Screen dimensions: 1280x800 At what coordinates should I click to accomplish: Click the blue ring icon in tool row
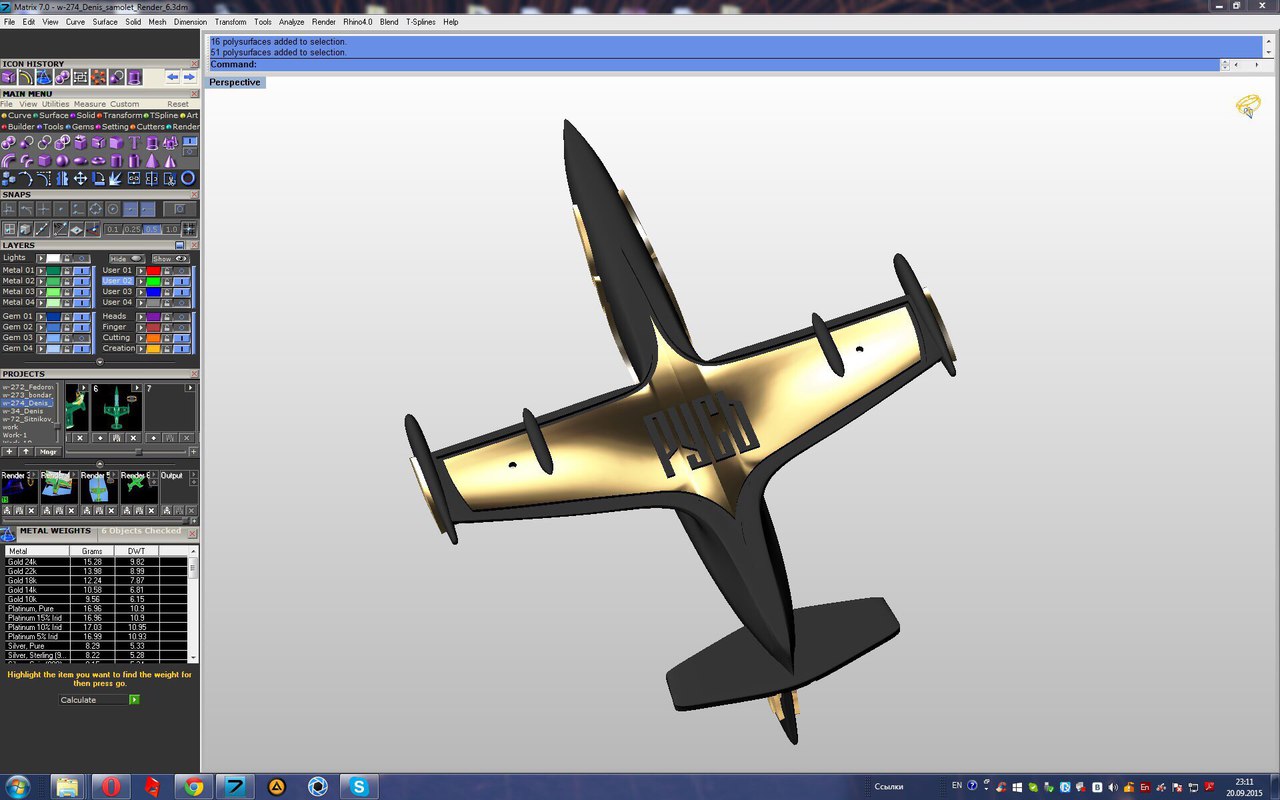tap(187, 179)
